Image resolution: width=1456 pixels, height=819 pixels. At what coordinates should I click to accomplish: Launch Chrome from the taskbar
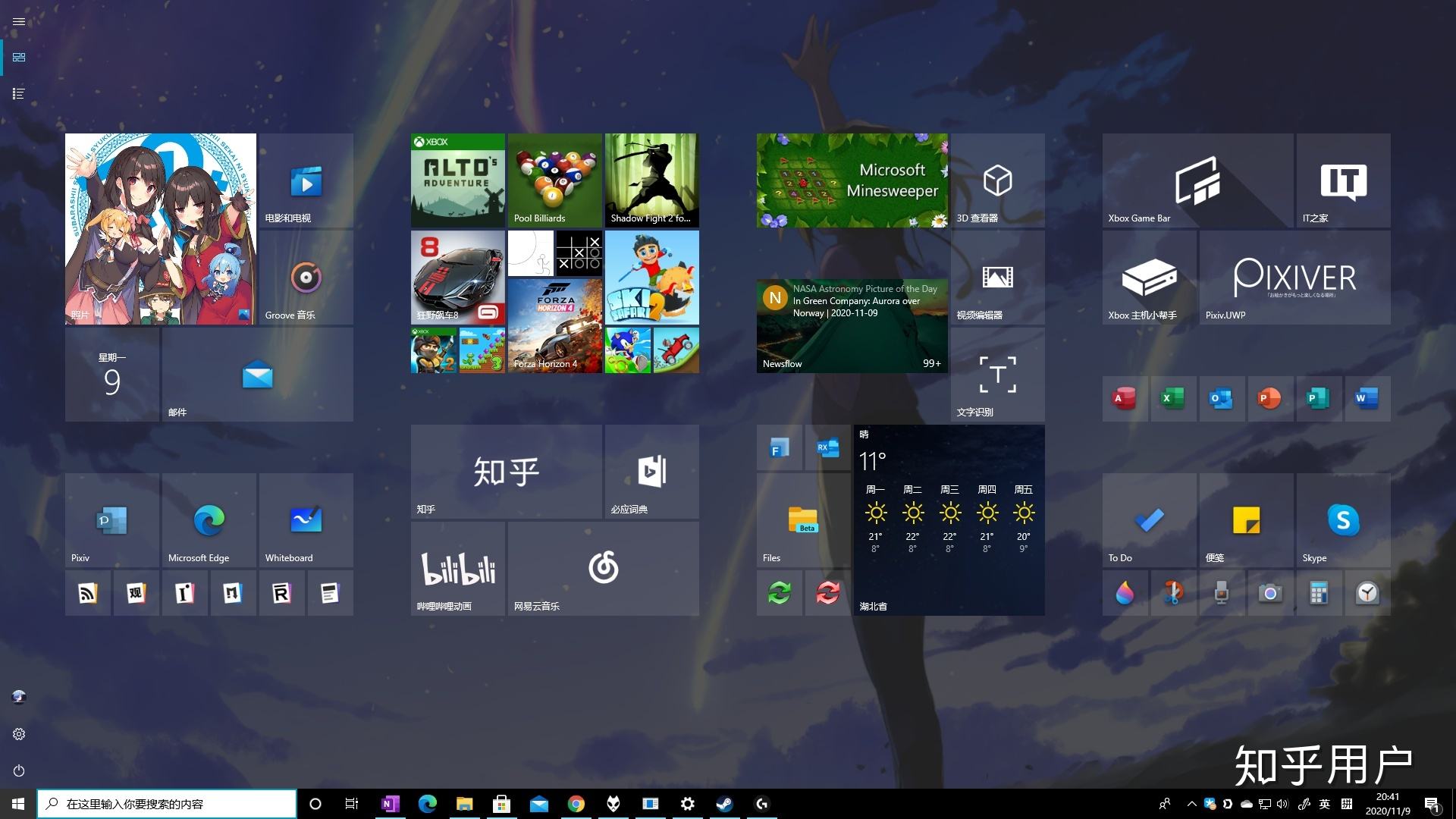pos(576,804)
